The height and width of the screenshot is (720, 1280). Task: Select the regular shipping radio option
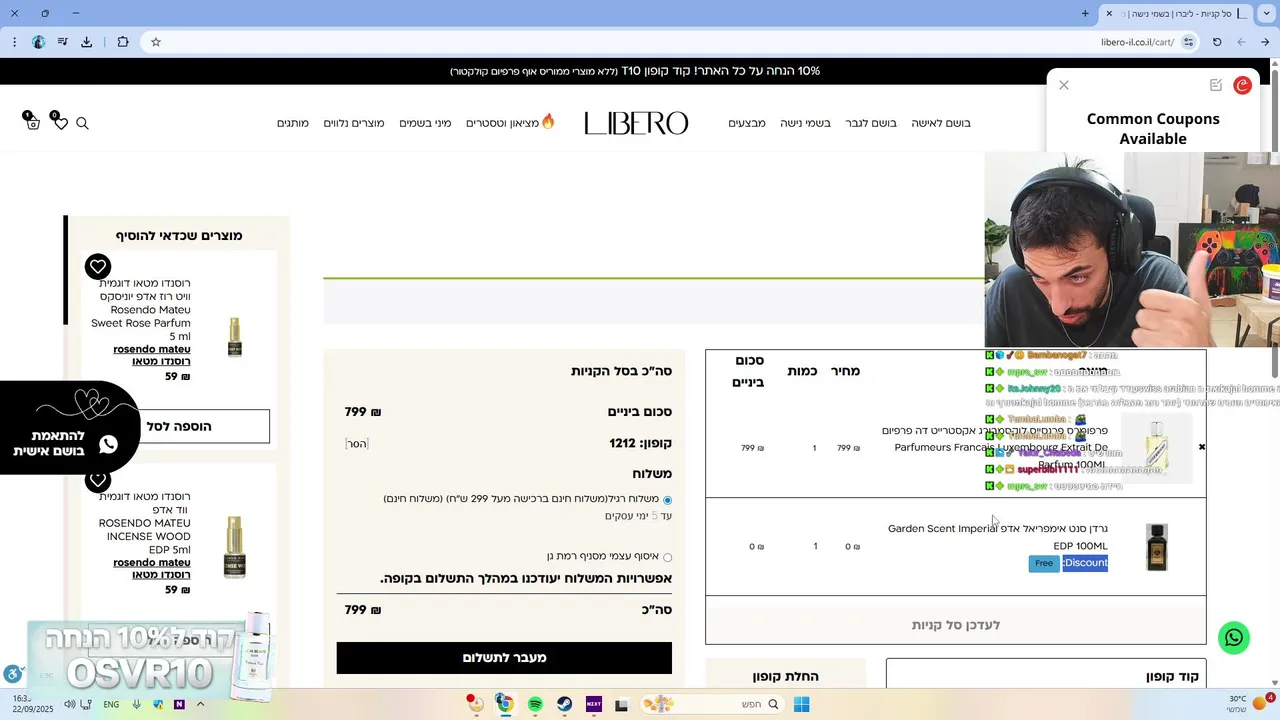pyautogui.click(x=667, y=500)
